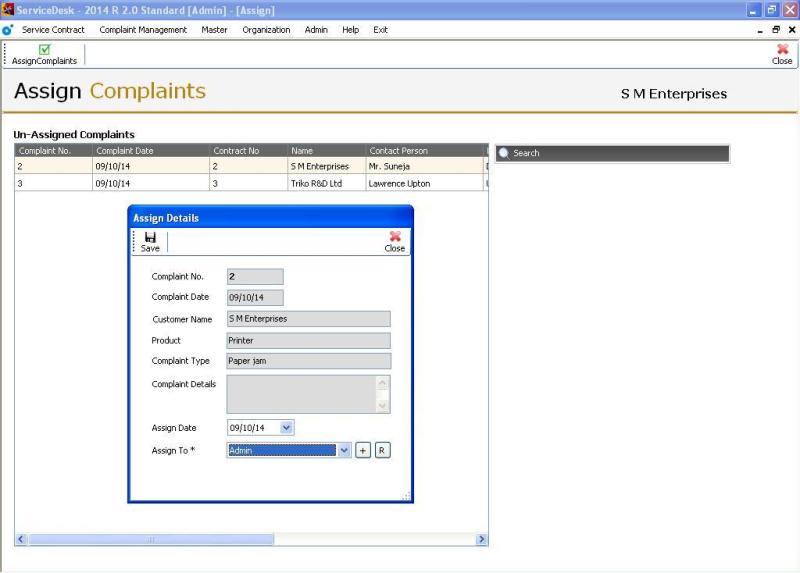Viewport: 800px width, 573px height.
Task: Expand the Assign To dropdown arrow
Action: tap(344, 451)
